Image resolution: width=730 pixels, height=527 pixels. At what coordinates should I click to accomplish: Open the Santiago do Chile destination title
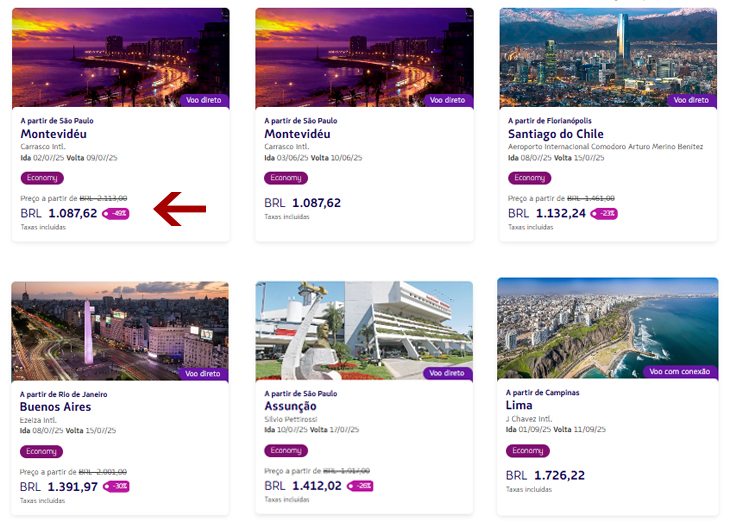pos(555,134)
